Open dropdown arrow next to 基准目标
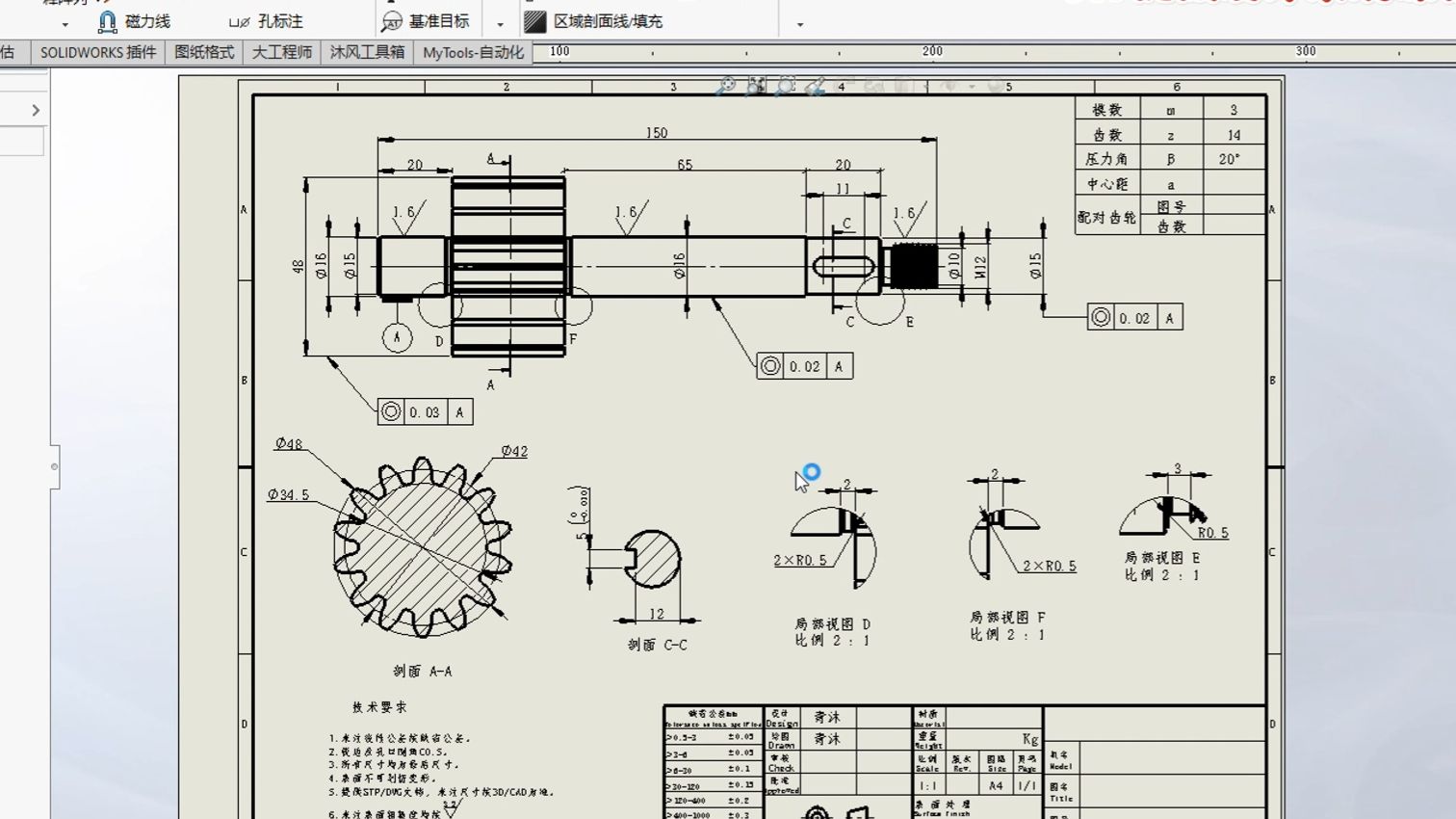1456x819 pixels. click(500, 24)
